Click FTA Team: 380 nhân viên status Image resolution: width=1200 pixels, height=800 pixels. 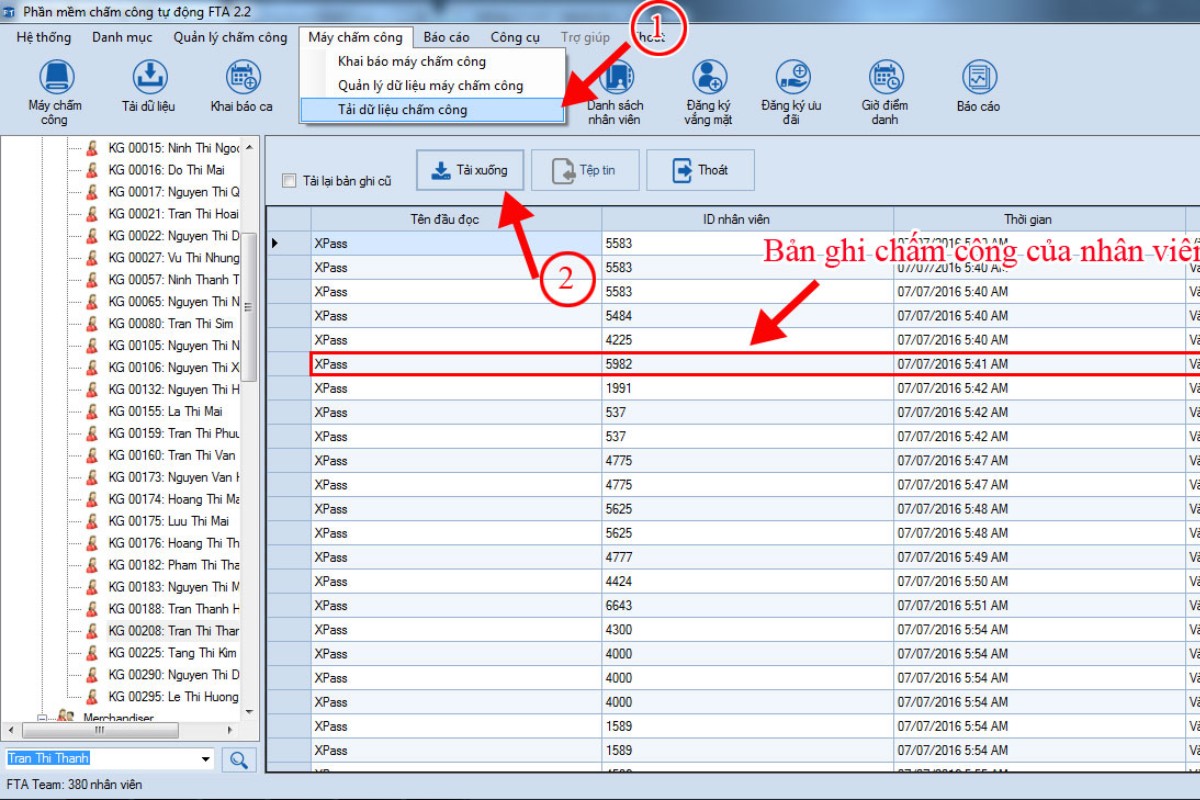[74, 785]
